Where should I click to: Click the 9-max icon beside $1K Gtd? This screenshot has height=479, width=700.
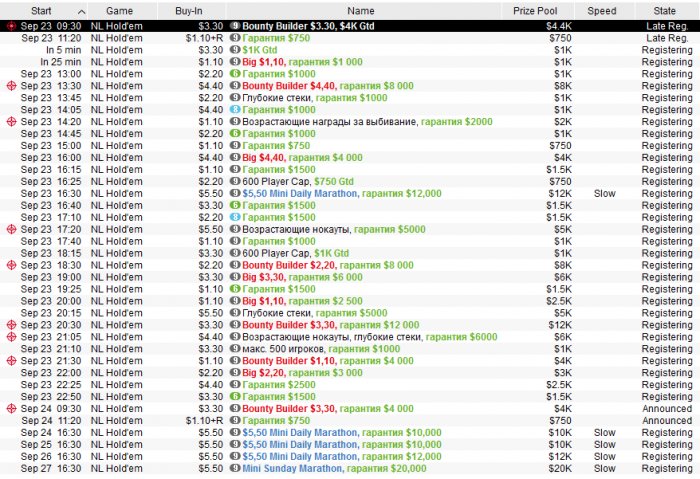(x=235, y=50)
